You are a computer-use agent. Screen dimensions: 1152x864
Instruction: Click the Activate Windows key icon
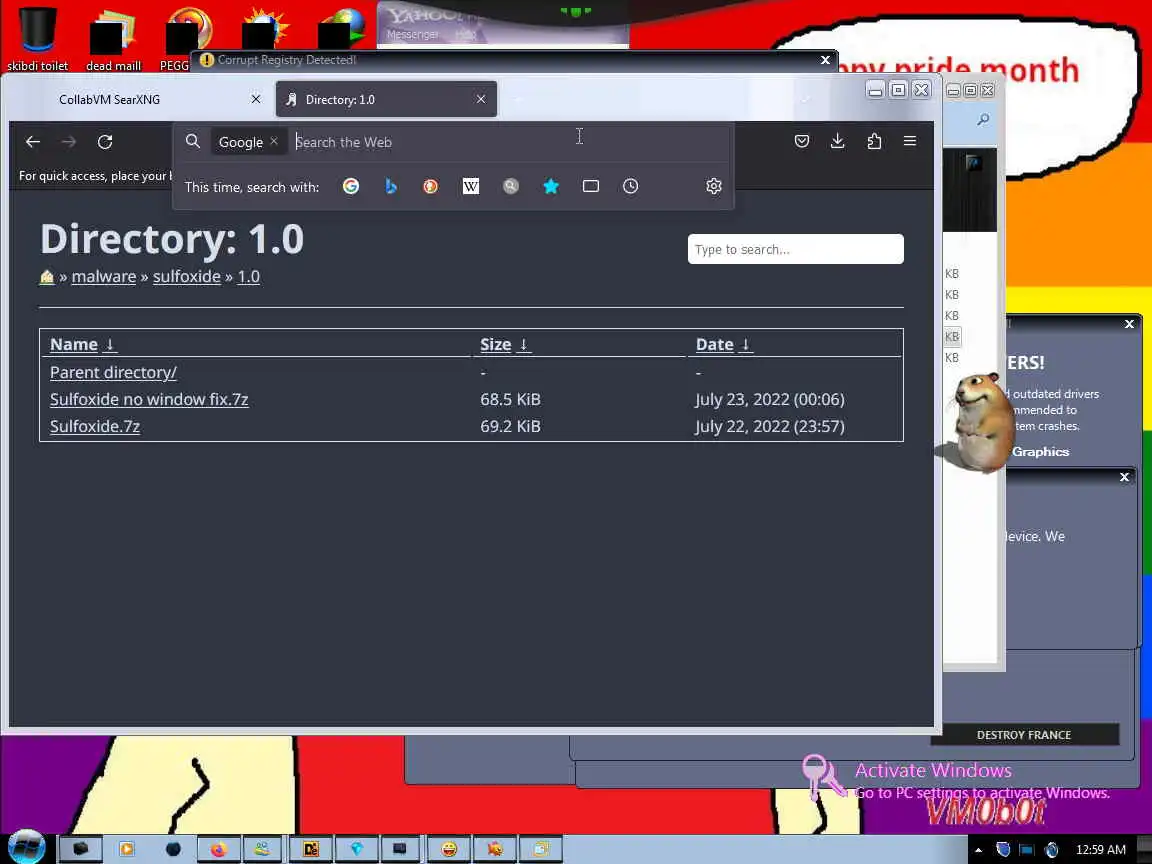click(x=824, y=776)
